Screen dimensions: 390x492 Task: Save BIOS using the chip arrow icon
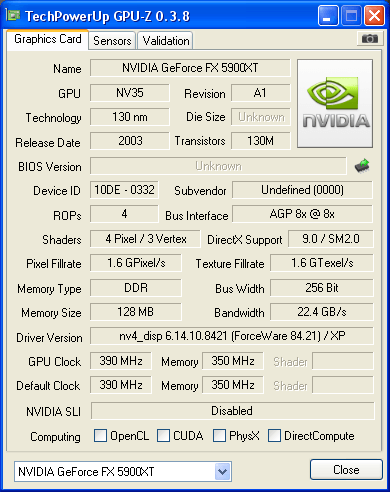(362, 166)
